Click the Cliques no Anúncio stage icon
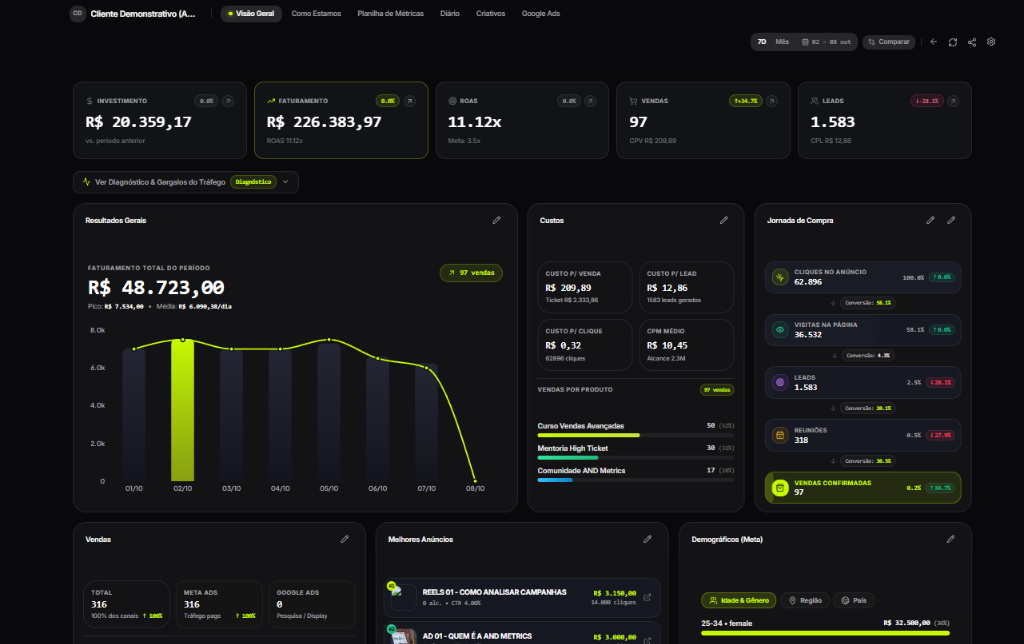The height and width of the screenshot is (644, 1024). (x=780, y=277)
